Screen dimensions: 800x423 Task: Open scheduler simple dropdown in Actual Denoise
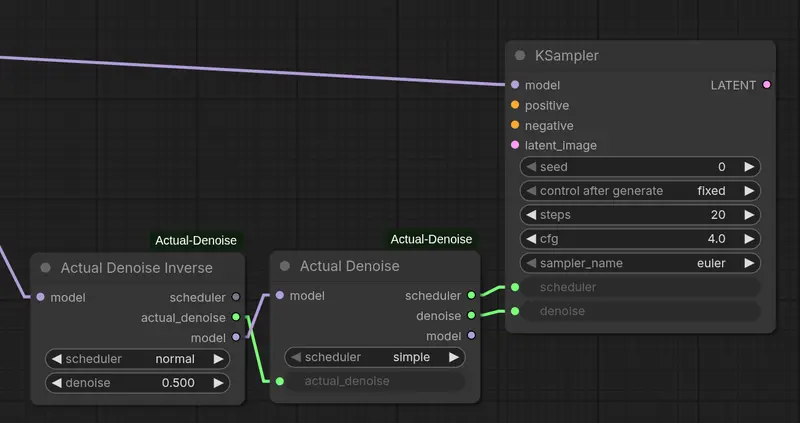click(375, 357)
